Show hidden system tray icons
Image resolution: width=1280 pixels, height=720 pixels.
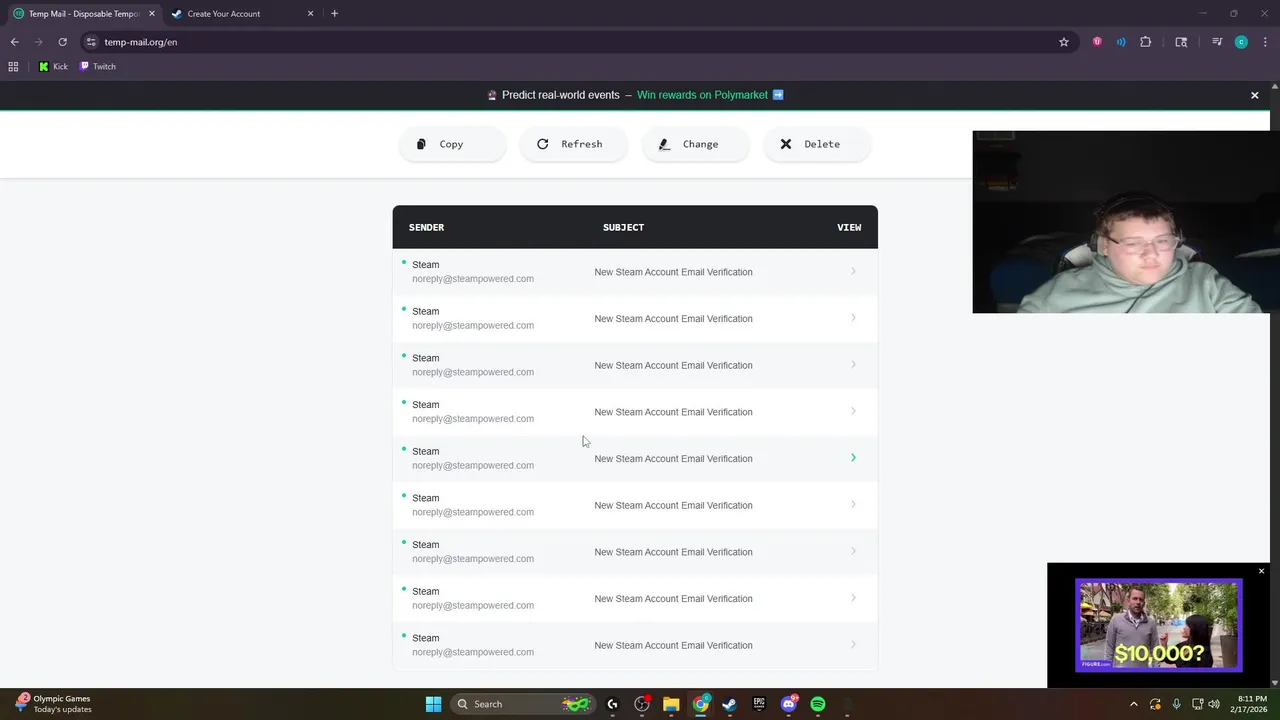click(1133, 704)
